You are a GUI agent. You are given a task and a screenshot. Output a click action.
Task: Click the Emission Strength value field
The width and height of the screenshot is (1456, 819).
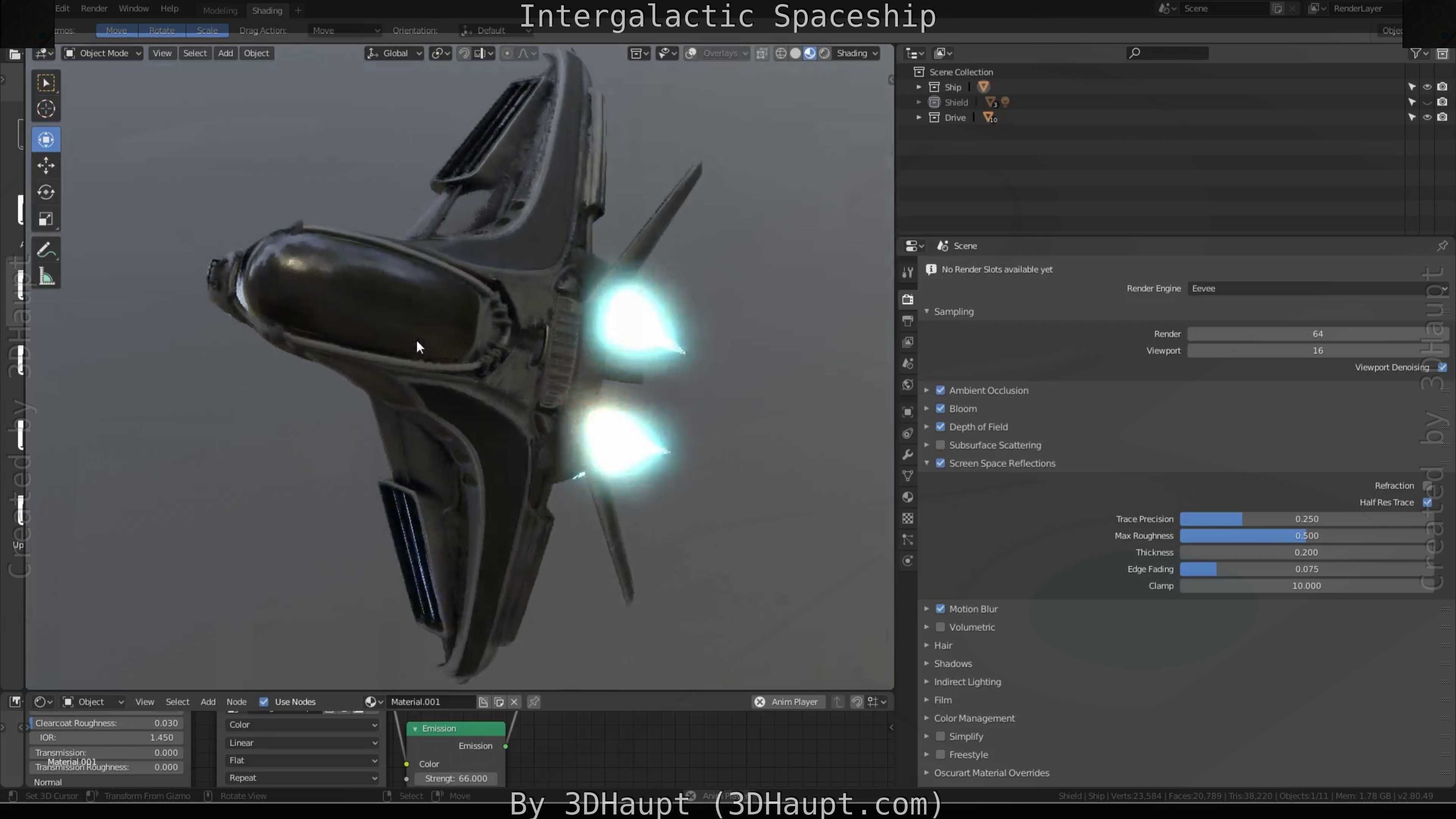tap(455, 778)
